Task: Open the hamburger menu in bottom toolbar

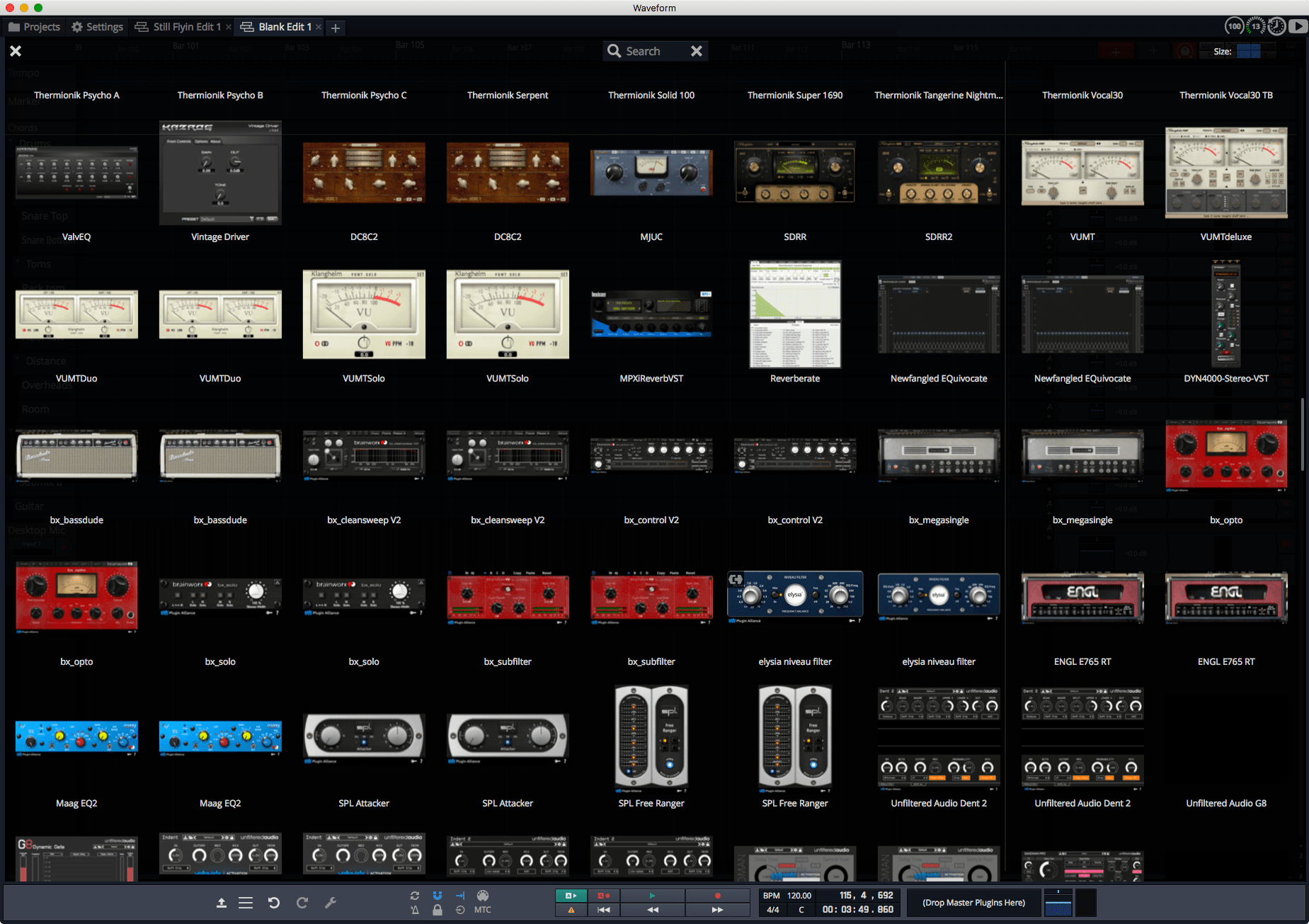Action: point(246,903)
